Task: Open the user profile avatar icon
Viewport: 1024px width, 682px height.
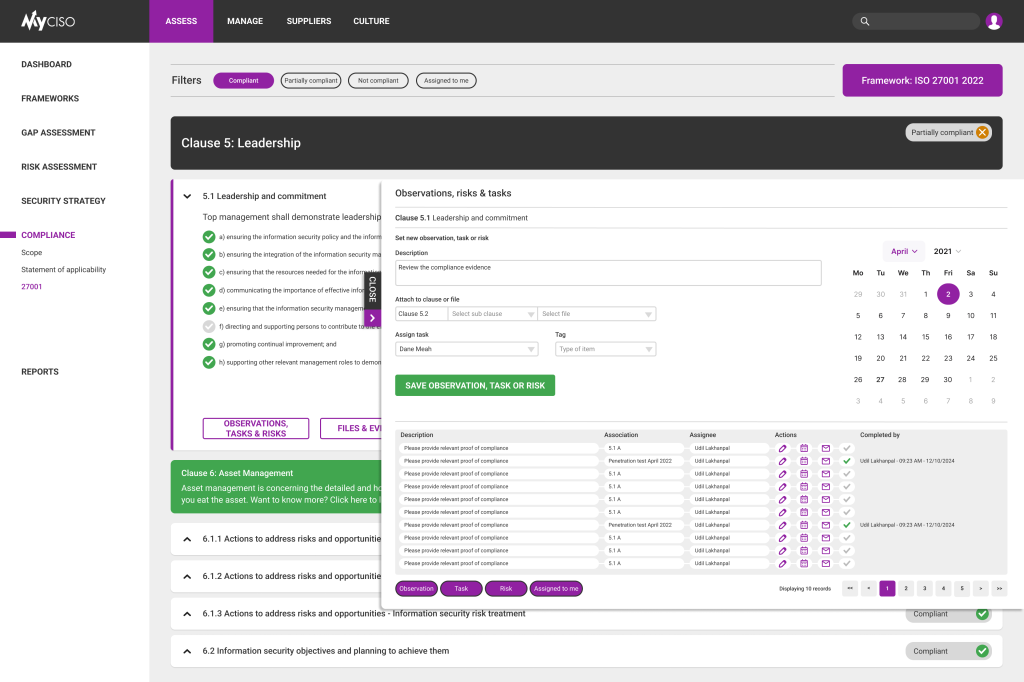Action: [992, 20]
